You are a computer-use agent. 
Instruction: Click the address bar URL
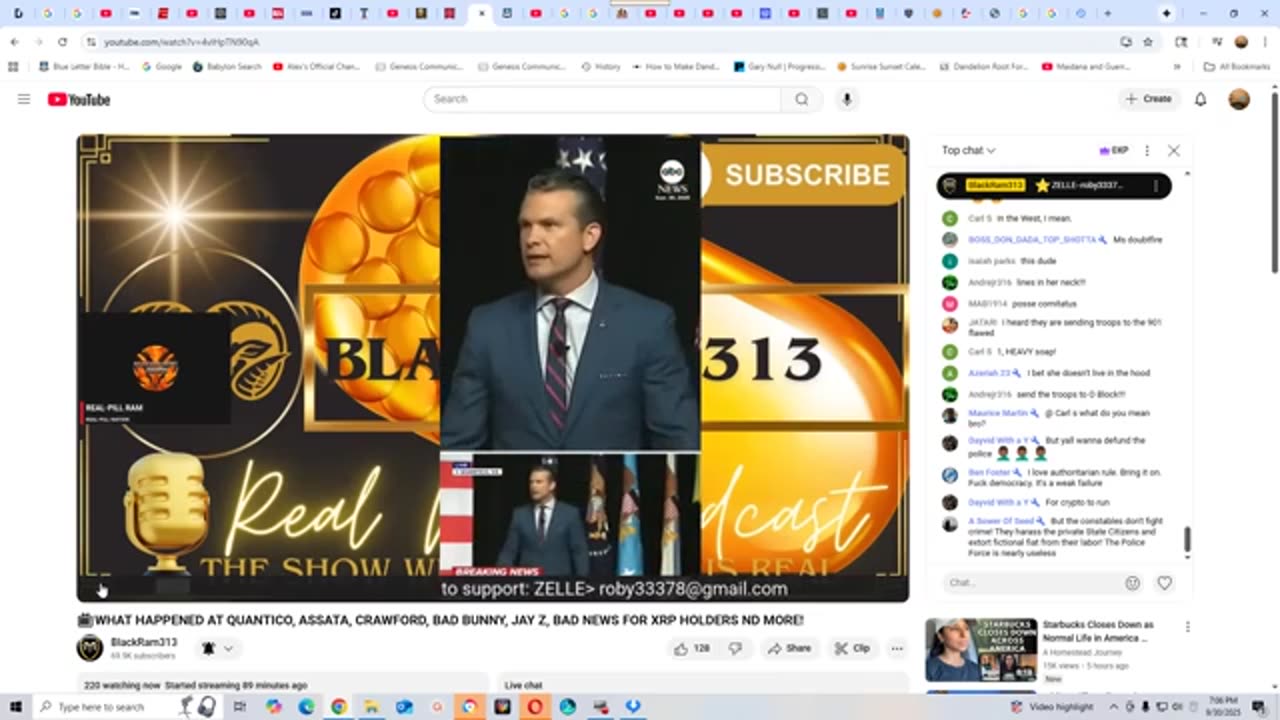coord(182,42)
